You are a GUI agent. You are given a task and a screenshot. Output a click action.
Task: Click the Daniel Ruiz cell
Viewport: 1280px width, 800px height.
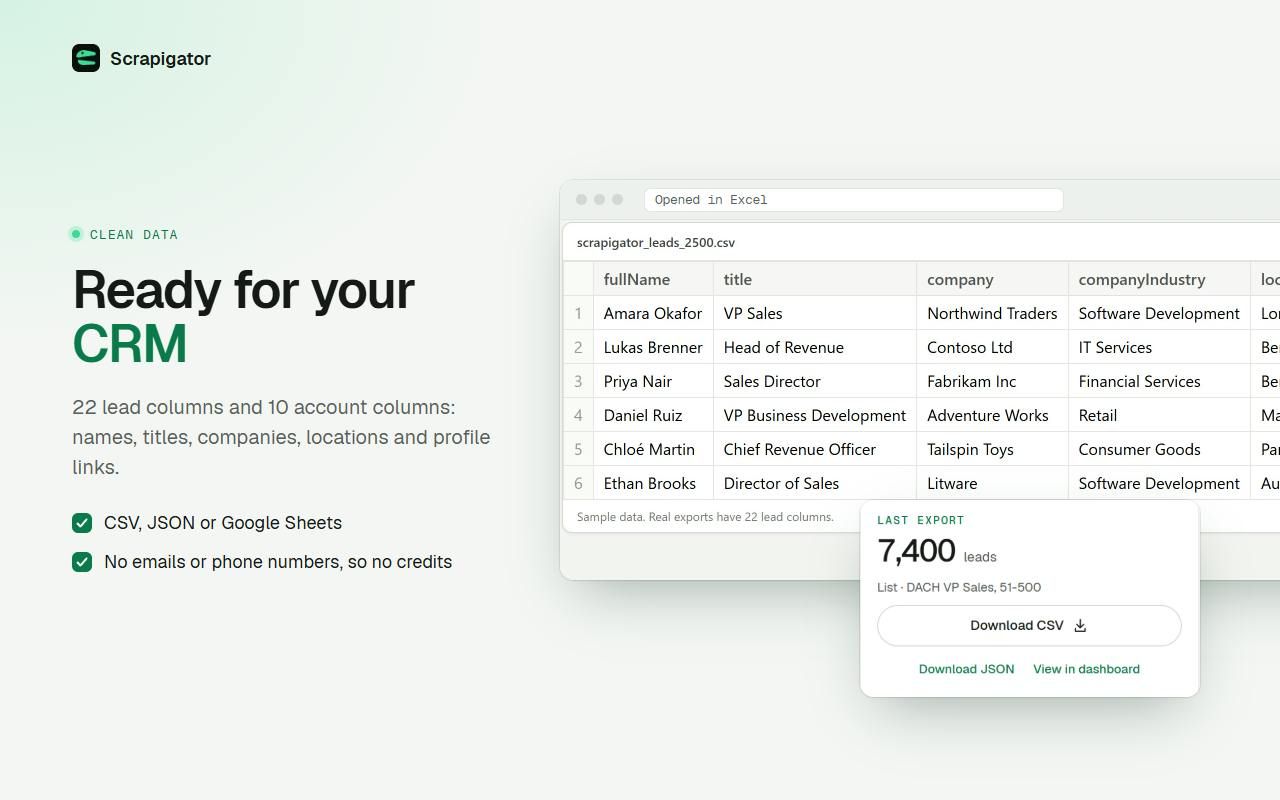(x=653, y=415)
